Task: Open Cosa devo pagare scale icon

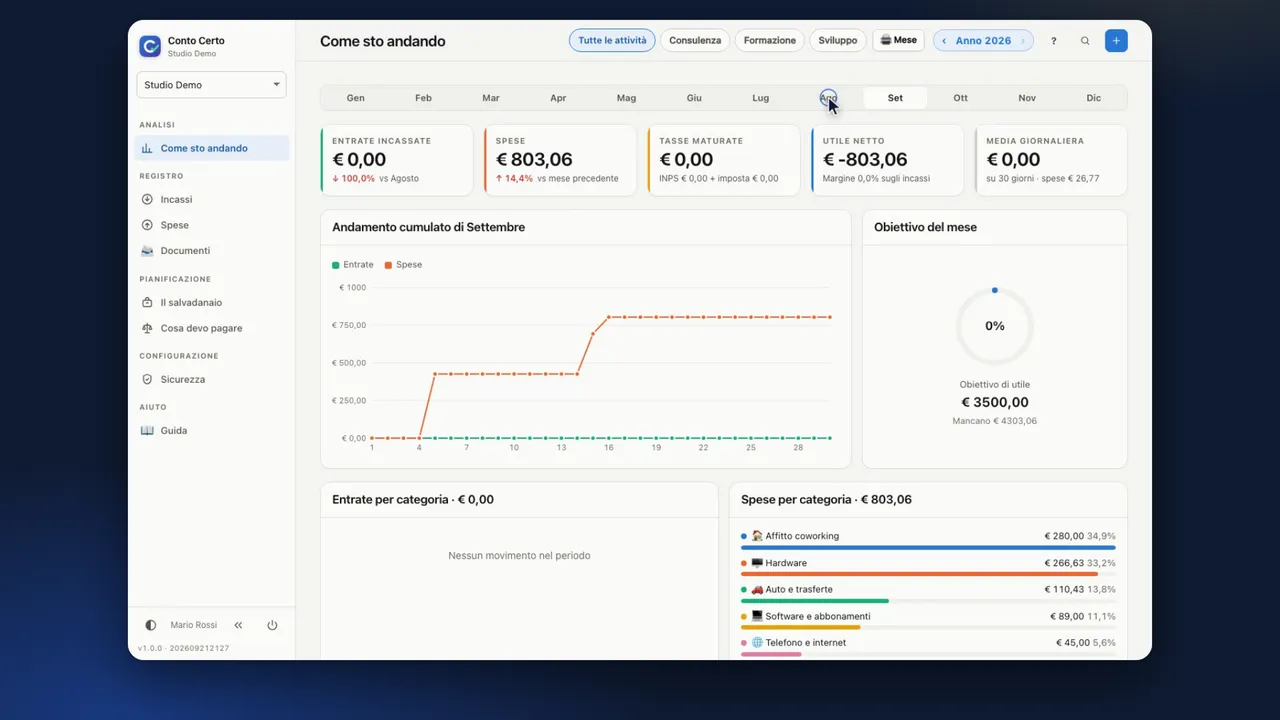Action: point(147,328)
